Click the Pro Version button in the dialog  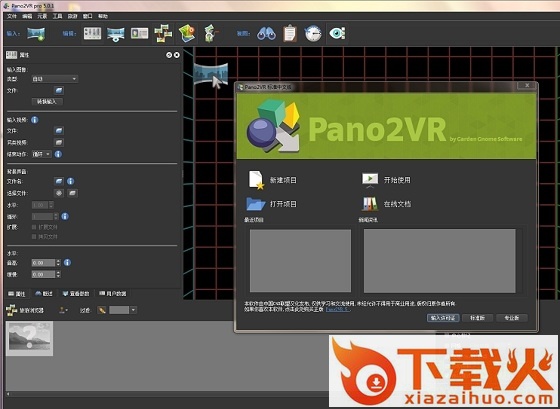pyautogui.click(x=511, y=318)
